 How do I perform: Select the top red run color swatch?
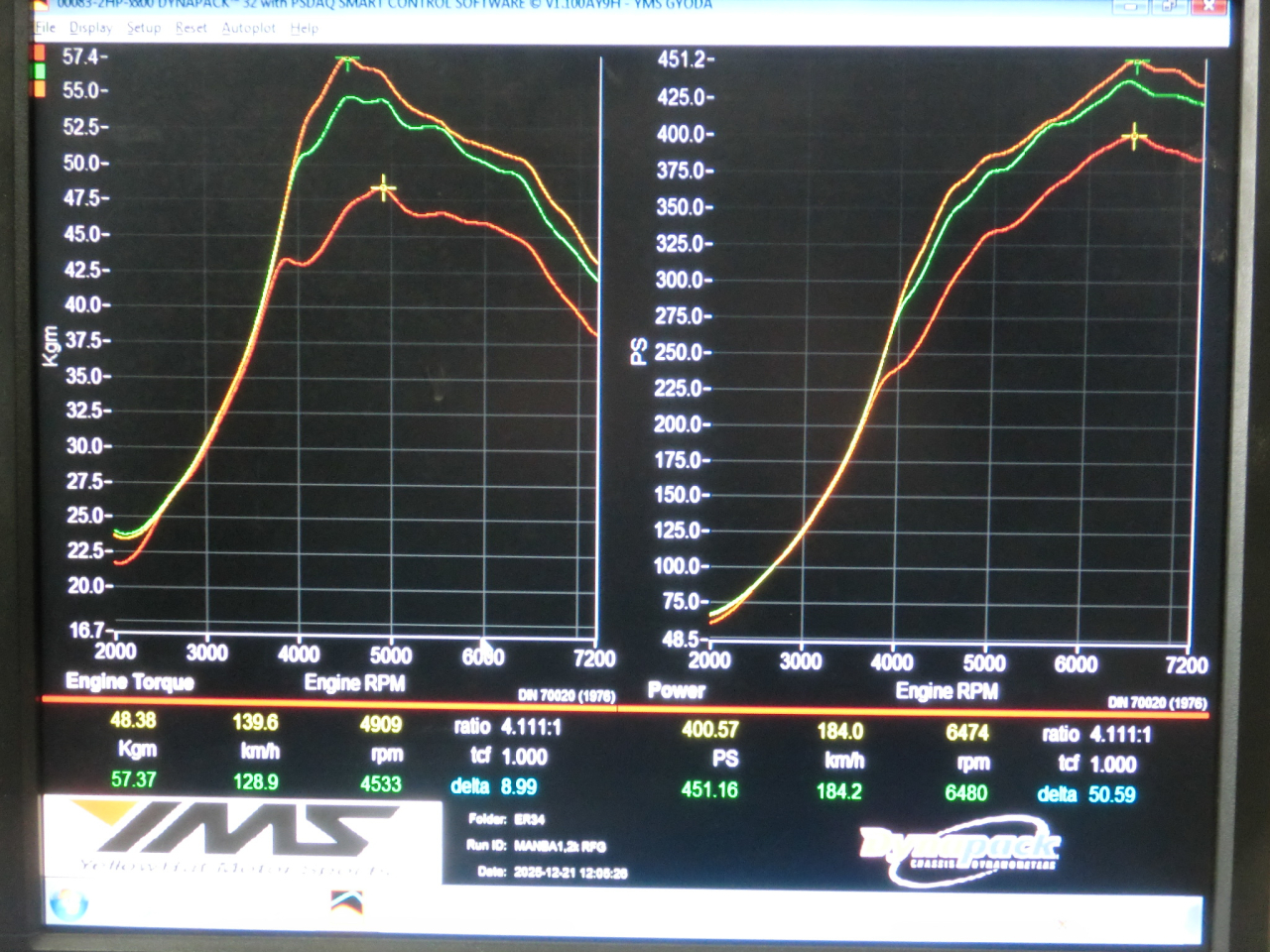(40, 54)
